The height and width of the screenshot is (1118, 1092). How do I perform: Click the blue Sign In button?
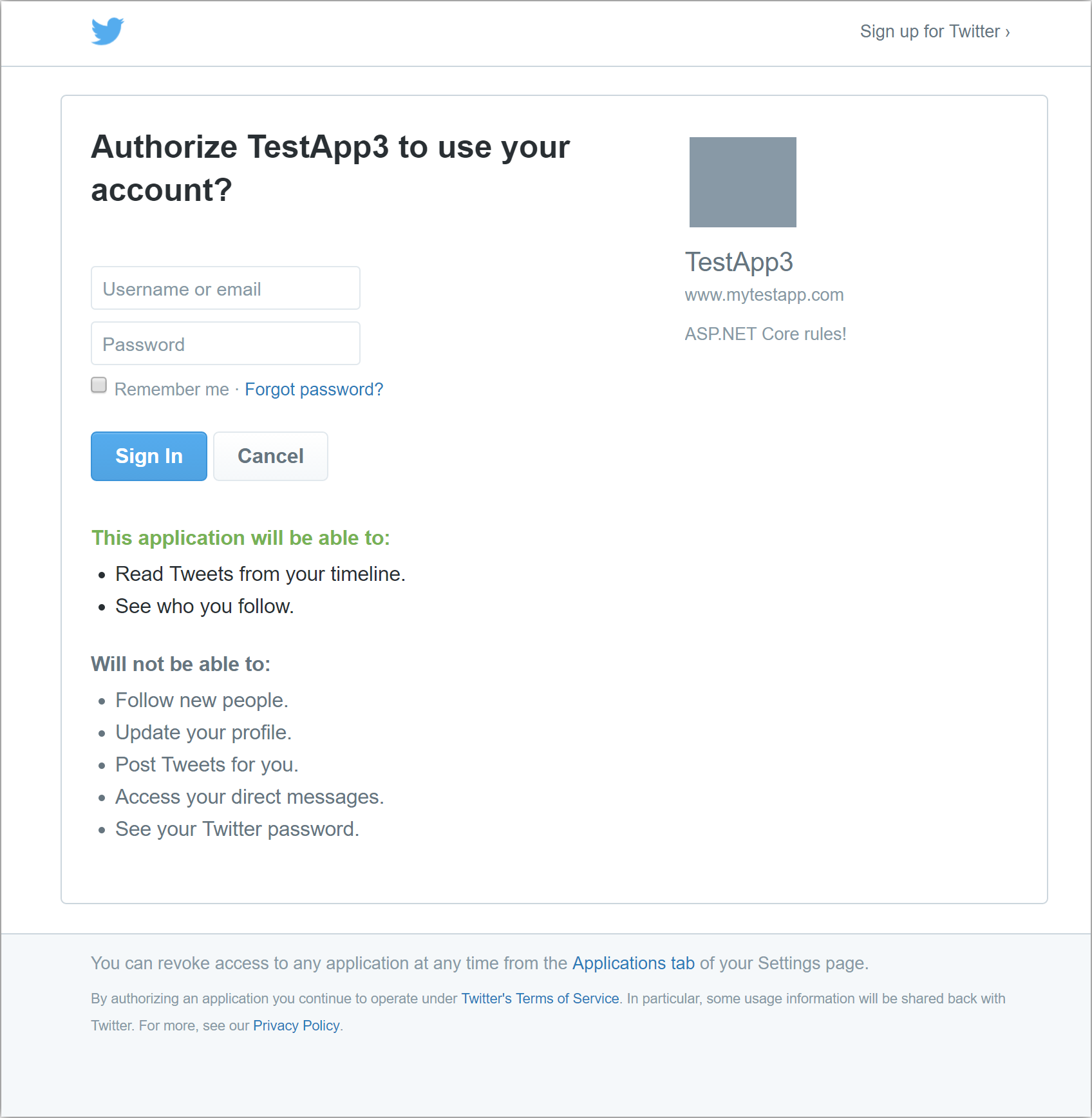pos(149,456)
